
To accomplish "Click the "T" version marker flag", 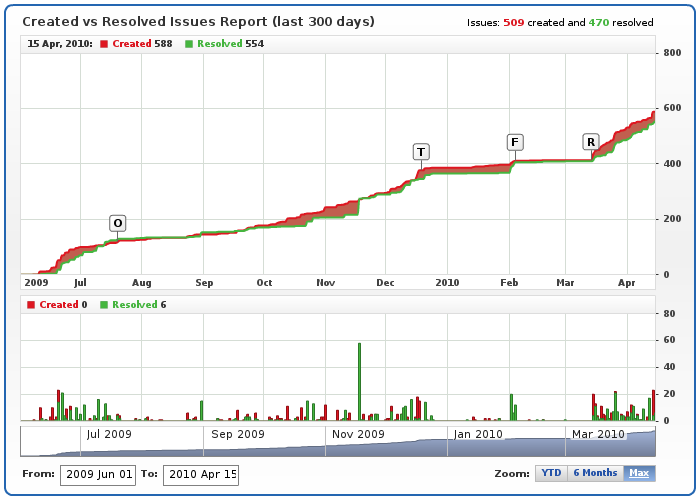I will 421,152.
